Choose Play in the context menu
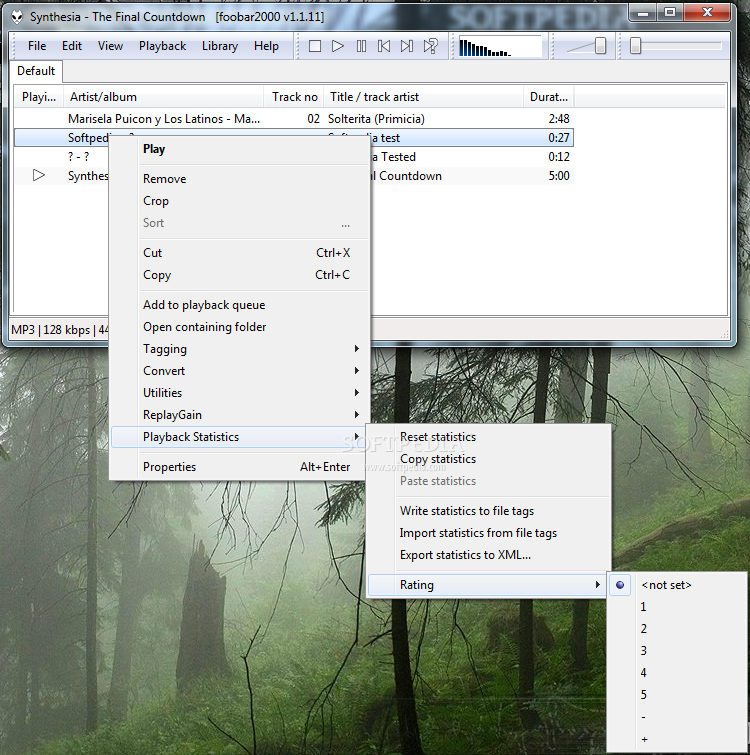The image size is (750, 755). pos(239,149)
